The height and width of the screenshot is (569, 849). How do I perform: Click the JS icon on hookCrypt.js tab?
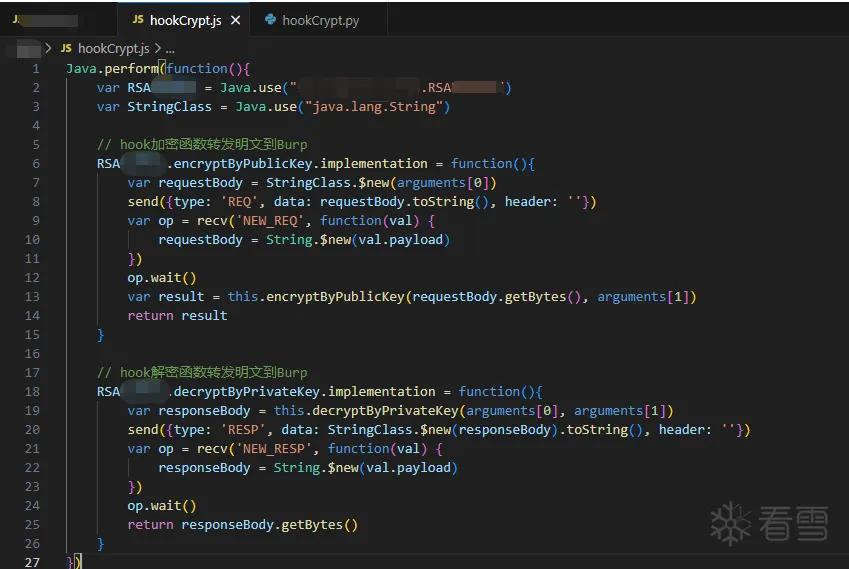click(x=138, y=20)
